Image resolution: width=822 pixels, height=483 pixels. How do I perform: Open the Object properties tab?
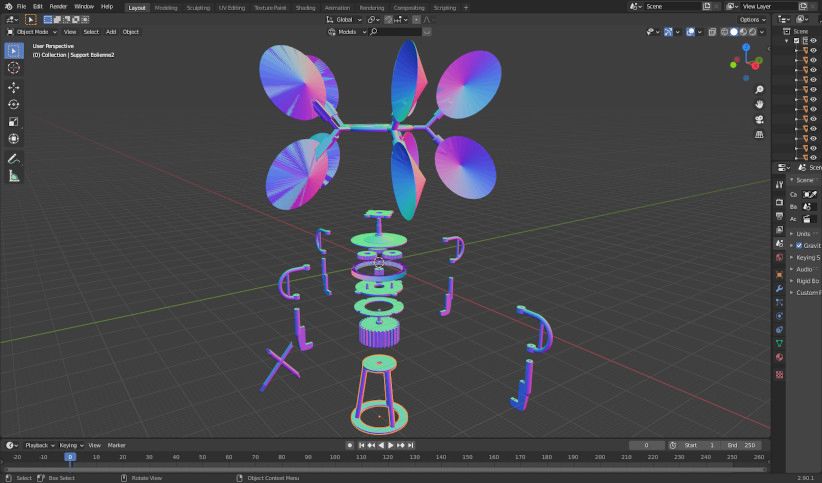[780, 275]
